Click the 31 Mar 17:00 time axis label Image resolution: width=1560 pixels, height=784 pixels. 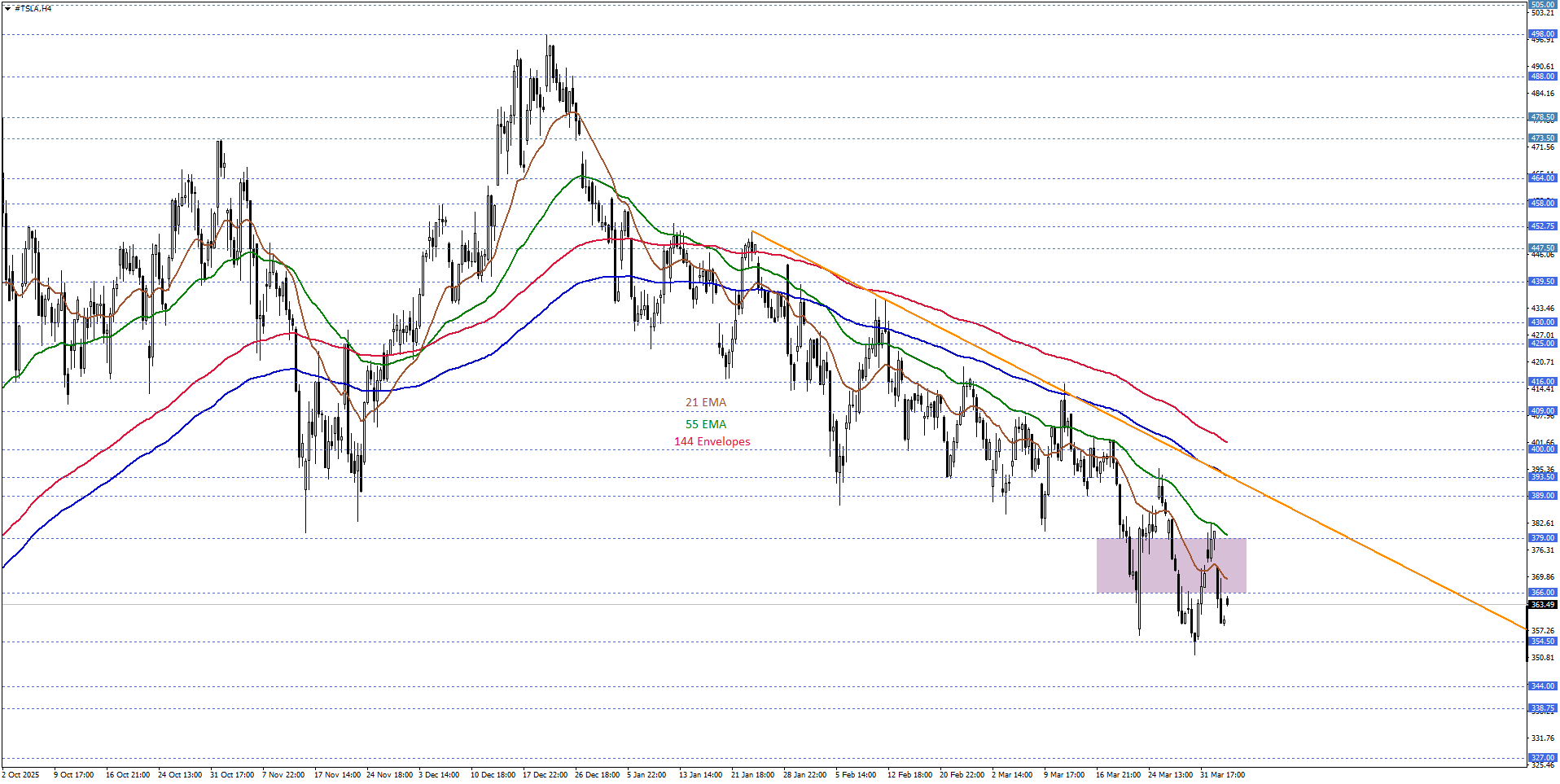(1222, 775)
